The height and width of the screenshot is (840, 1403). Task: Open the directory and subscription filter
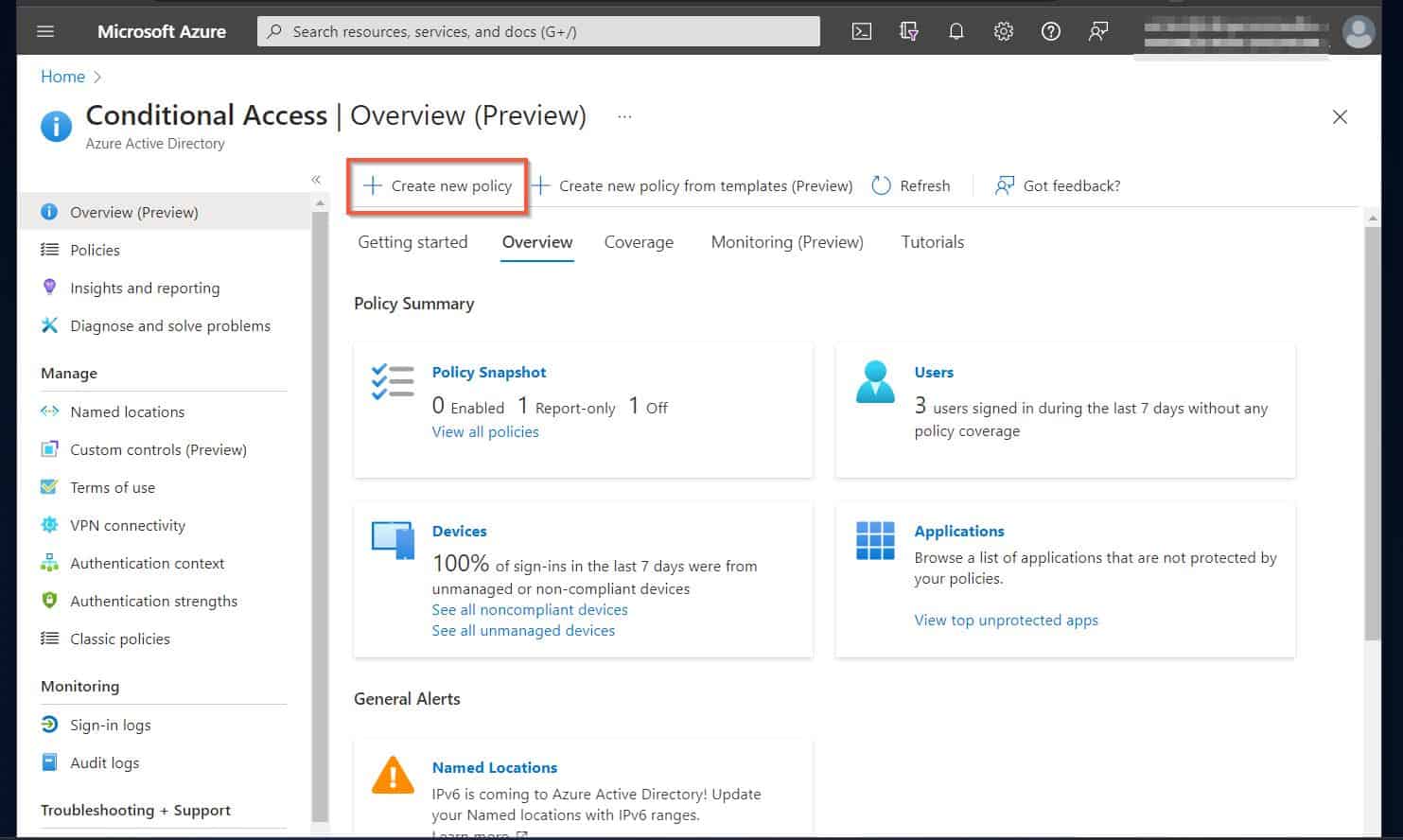[x=908, y=31]
